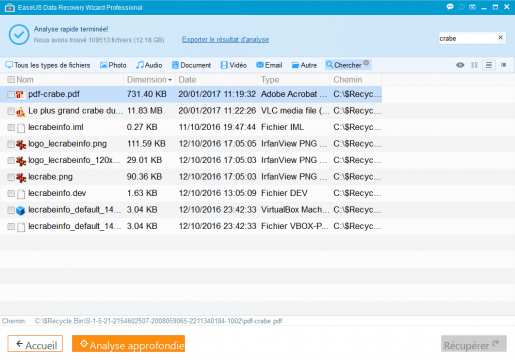This screenshot has width=515, height=360.
Task: Click the 29.01 KB size value
Action: click(x=144, y=160)
